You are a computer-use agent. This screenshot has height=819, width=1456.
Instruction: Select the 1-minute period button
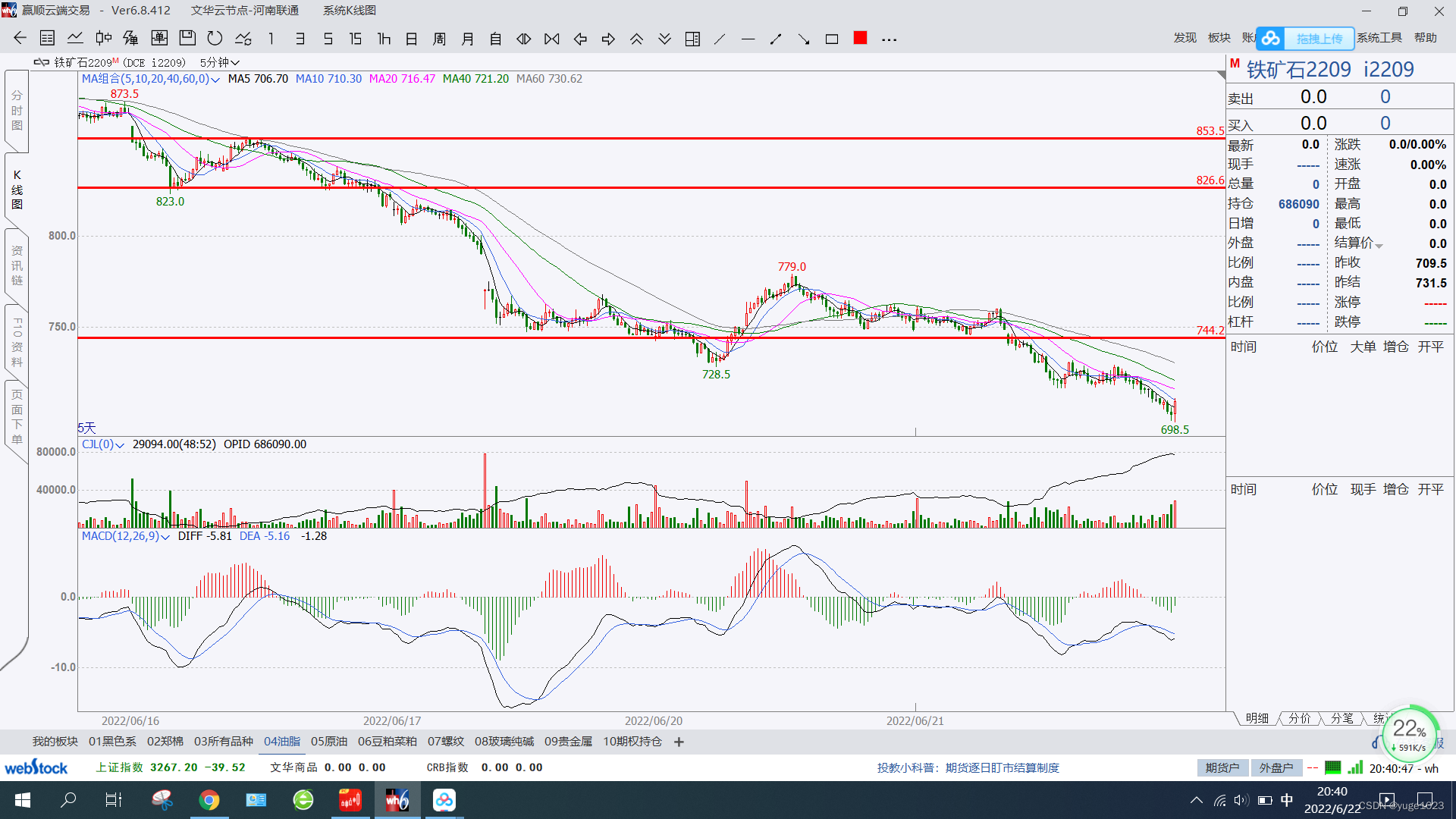click(271, 39)
